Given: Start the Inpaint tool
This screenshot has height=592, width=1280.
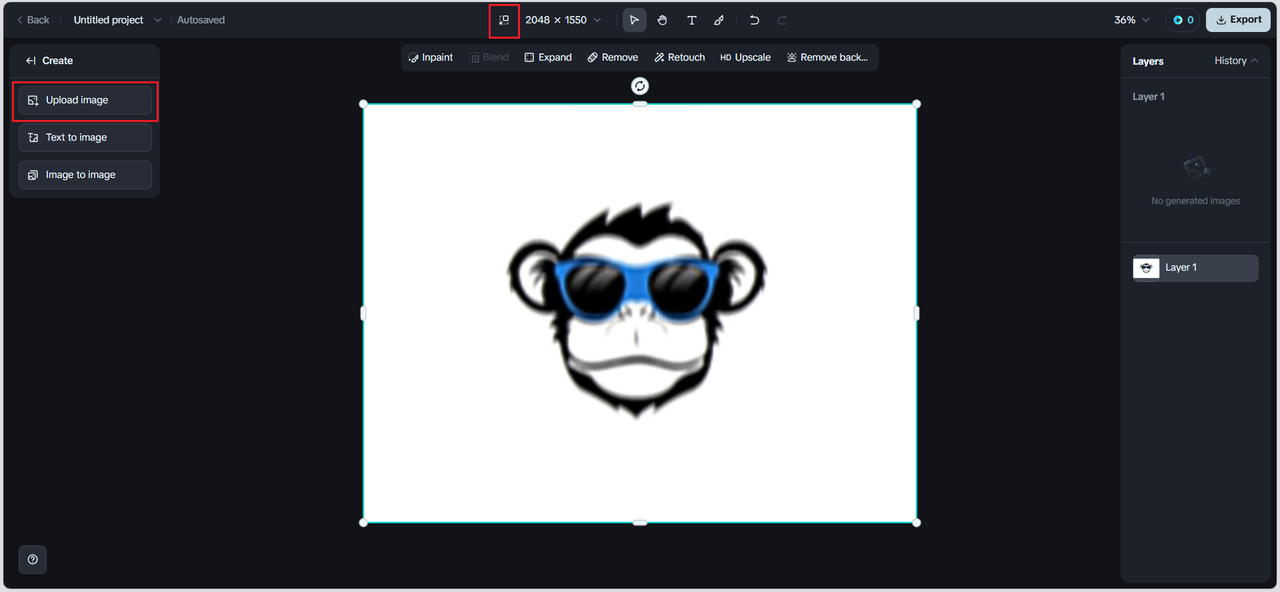Looking at the screenshot, I should coord(431,58).
